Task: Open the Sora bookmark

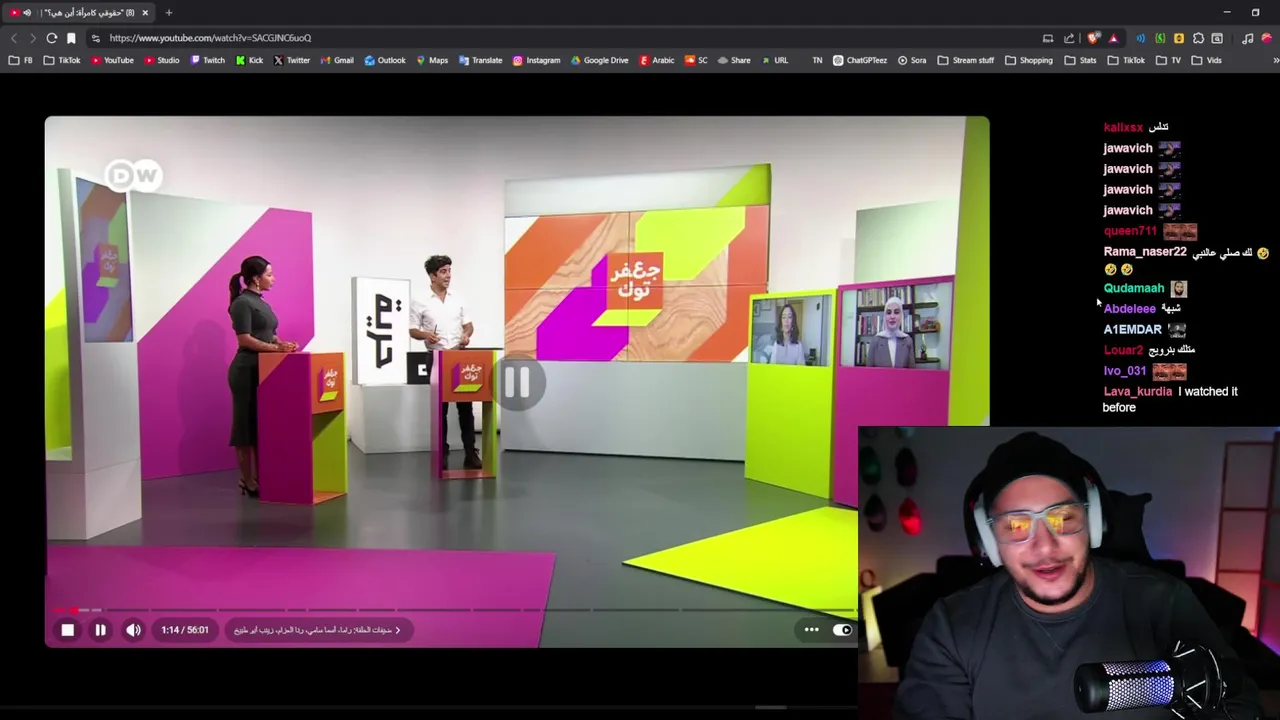Action: [912, 60]
